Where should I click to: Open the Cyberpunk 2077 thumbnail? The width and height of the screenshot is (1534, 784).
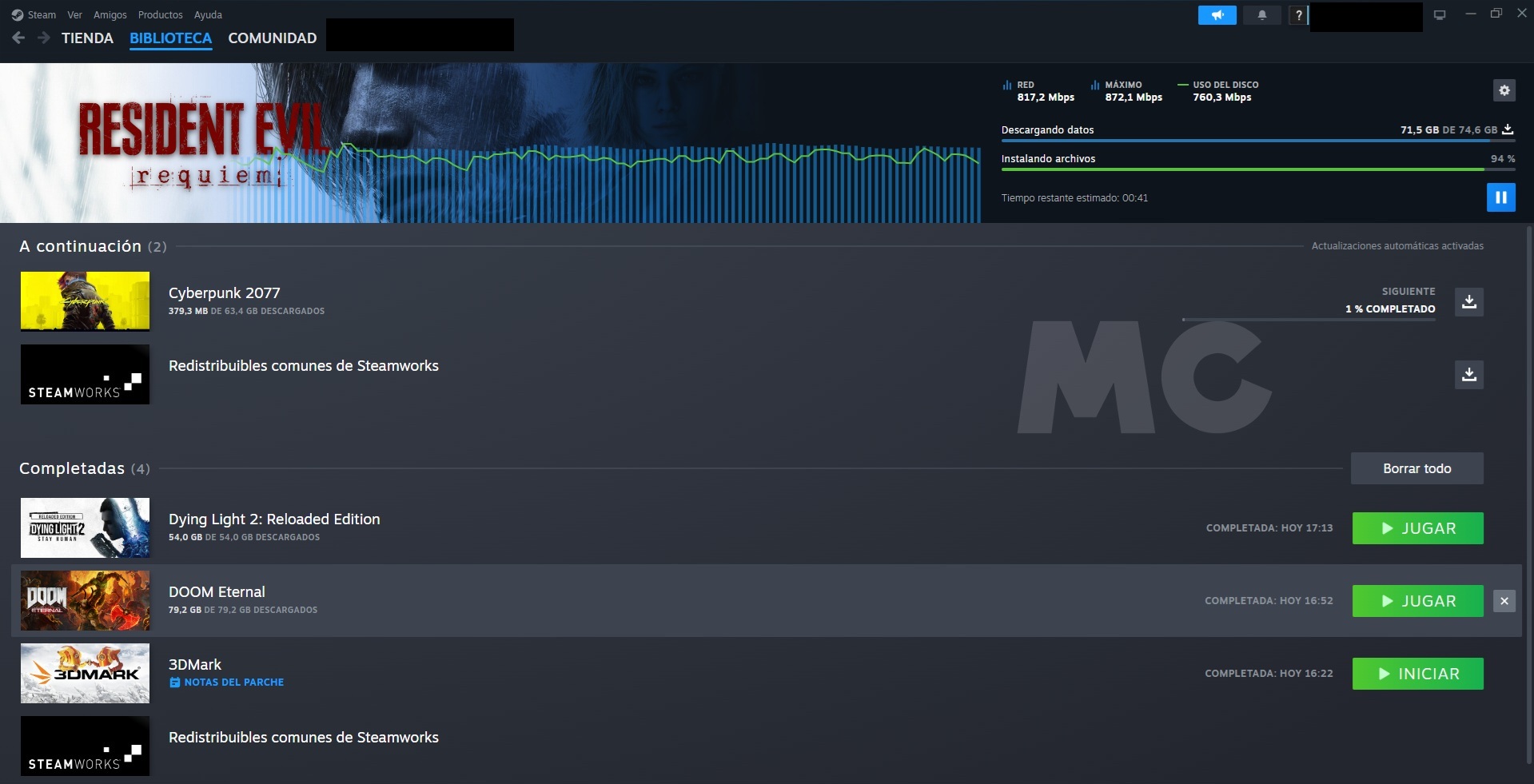tap(85, 301)
